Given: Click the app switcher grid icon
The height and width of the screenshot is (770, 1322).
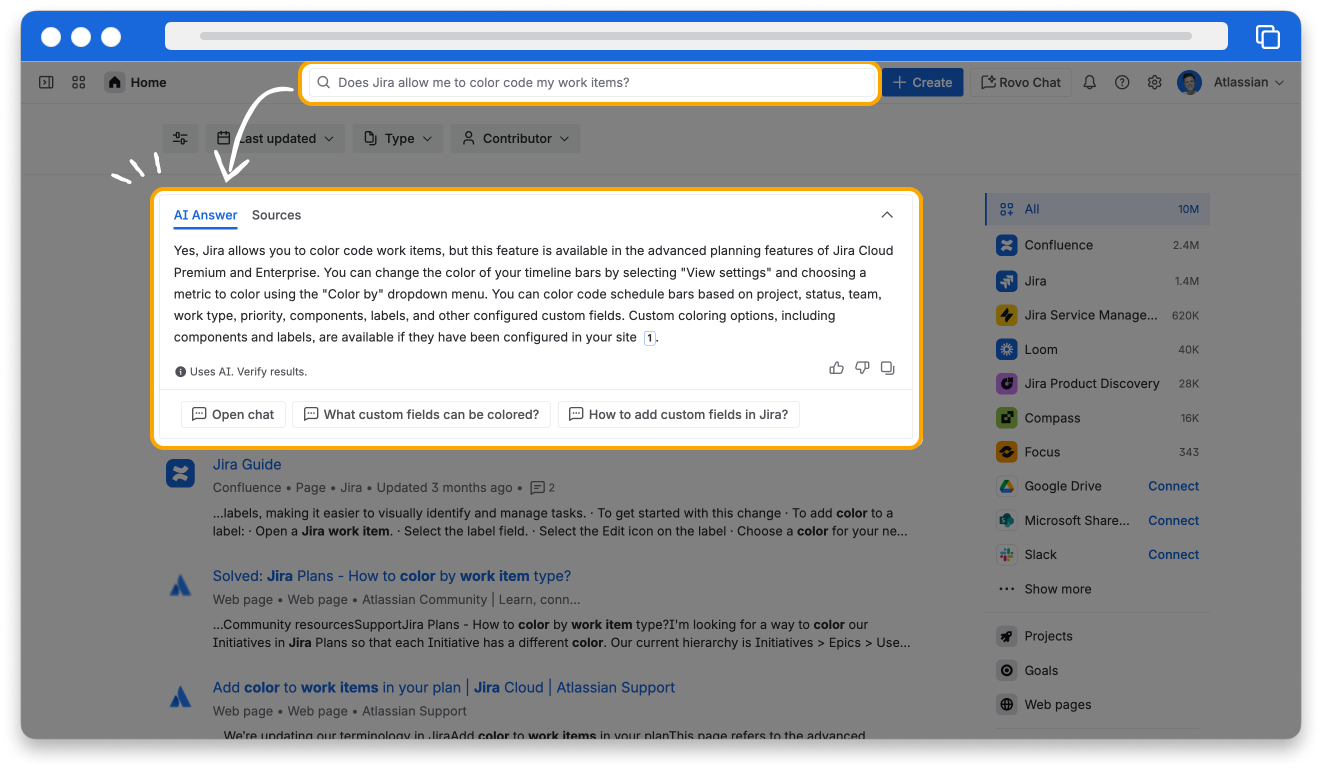Looking at the screenshot, I should pyautogui.click(x=79, y=83).
